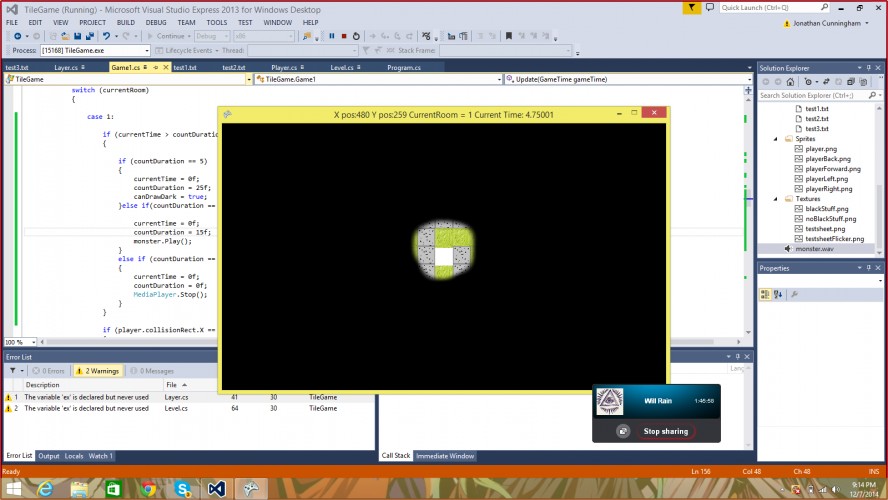Click Windows Store taskbar icon
888x500 pixels.
pos(114,489)
